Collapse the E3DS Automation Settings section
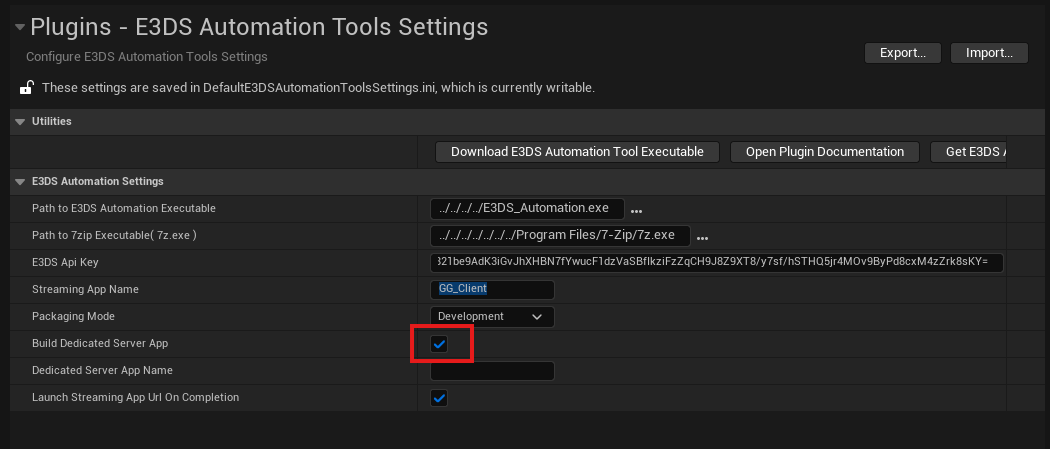 [21, 182]
